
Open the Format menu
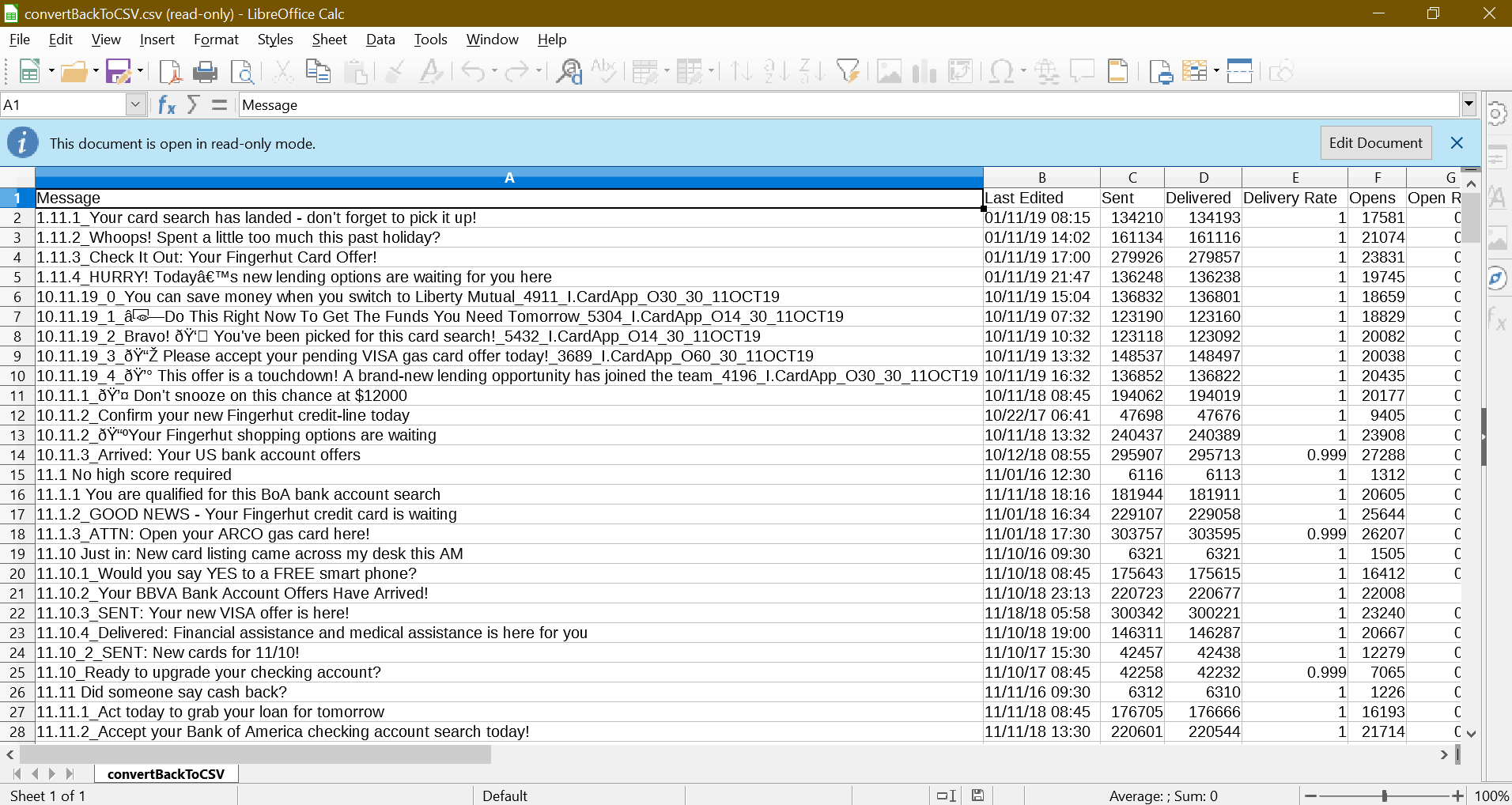[216, 40]
